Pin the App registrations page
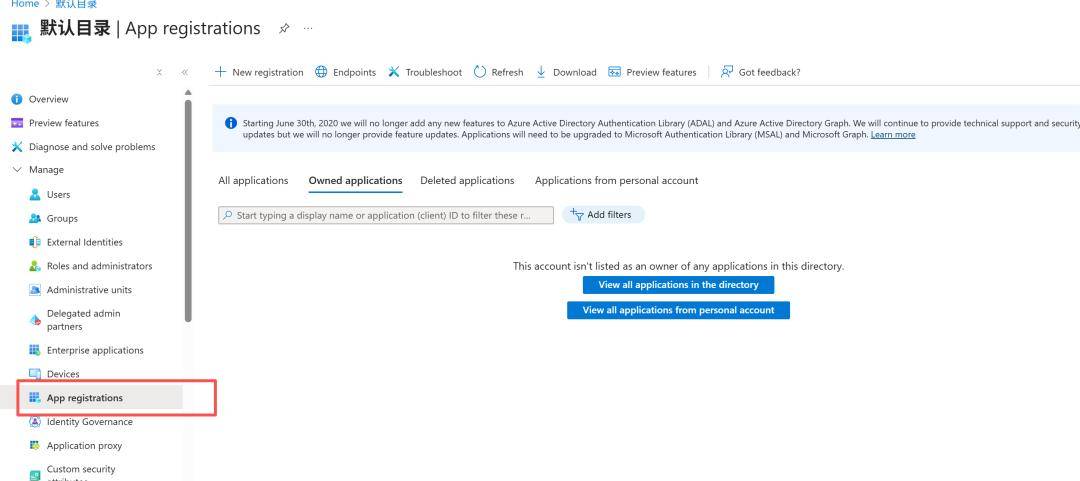The image size is (1080, 481). click(284, 28)
